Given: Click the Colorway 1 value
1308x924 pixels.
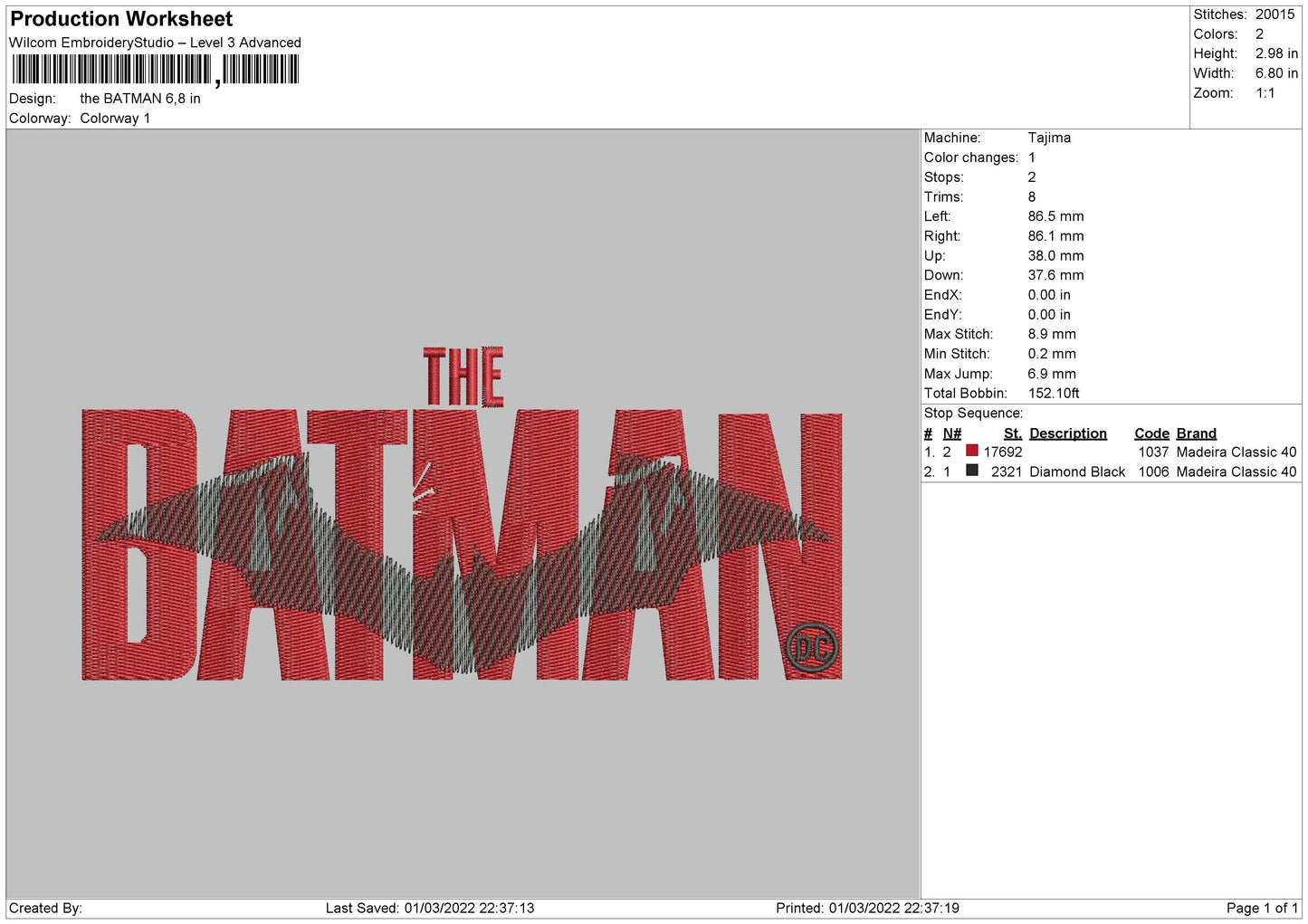Looking at the screenshot, I should click(115, 119).
